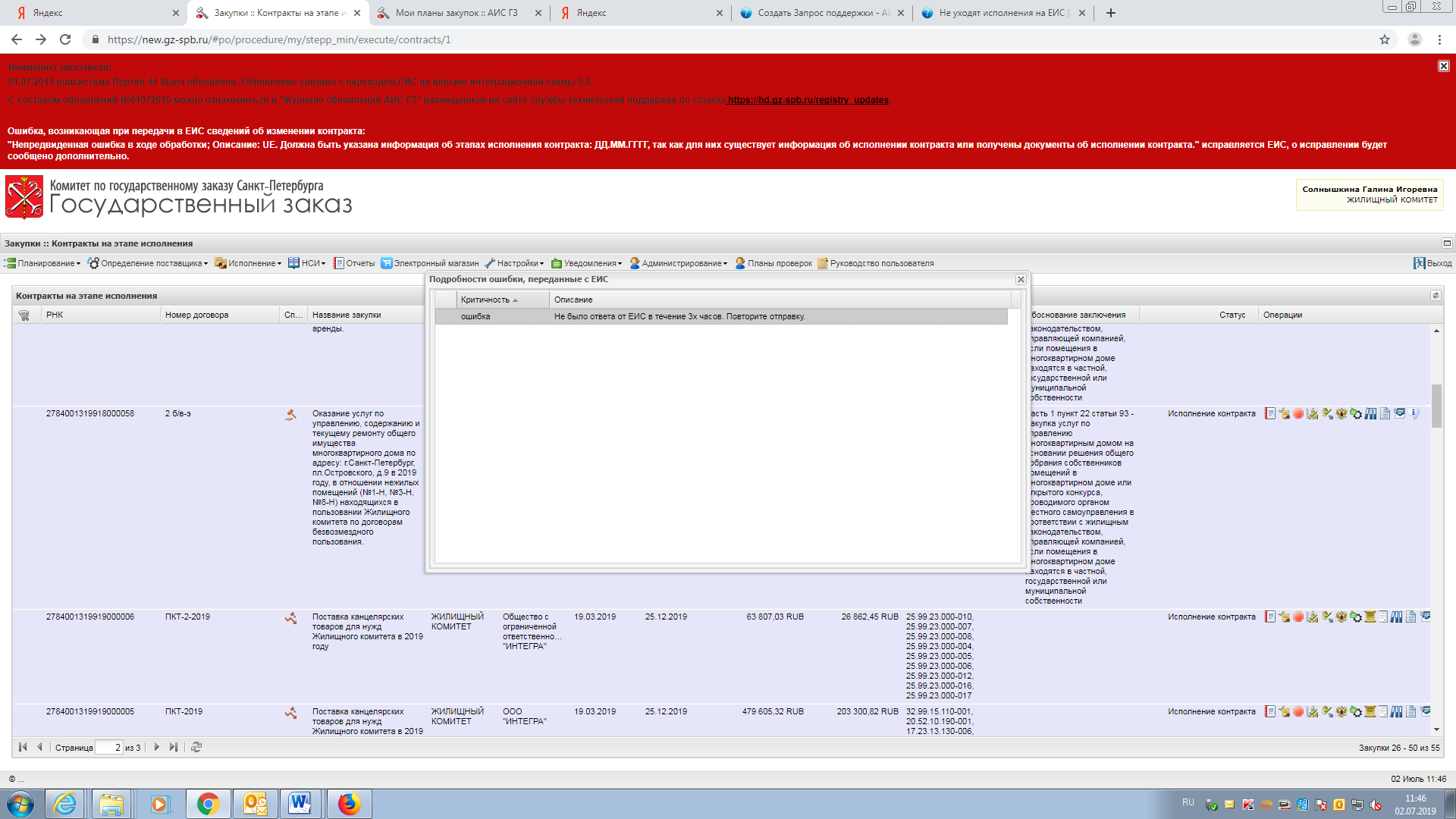Click the refresh icon in the pagination bar

[x=196, y=748]
